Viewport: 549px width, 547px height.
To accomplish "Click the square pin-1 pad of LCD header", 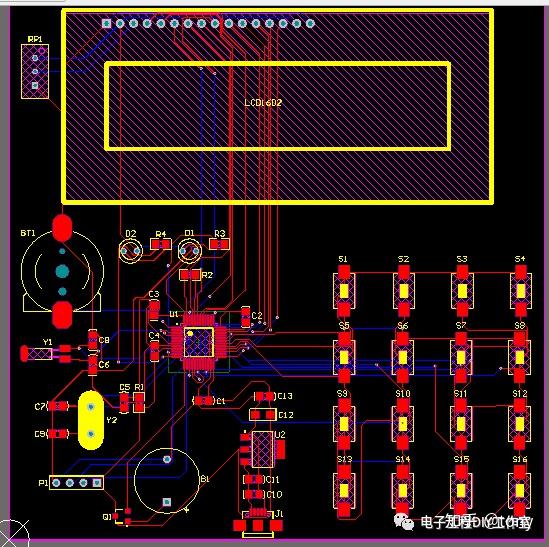I will click(106, 23).
